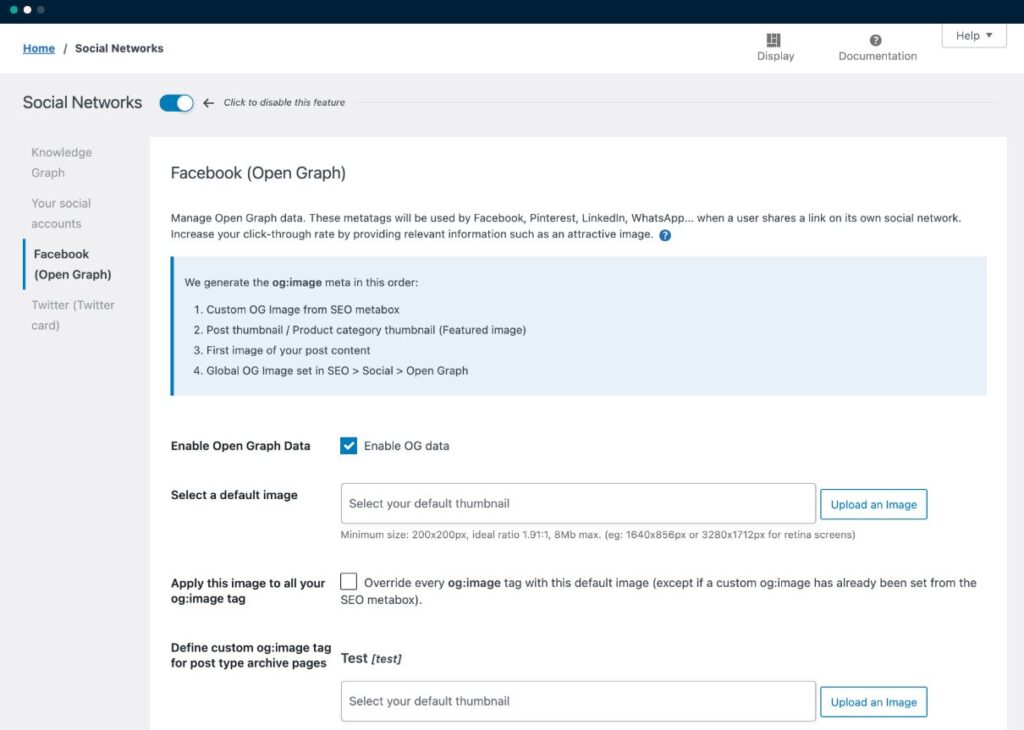Focus the default image thumbnail field
Screen dimensions: 1024x730
(x=578, y=504)
